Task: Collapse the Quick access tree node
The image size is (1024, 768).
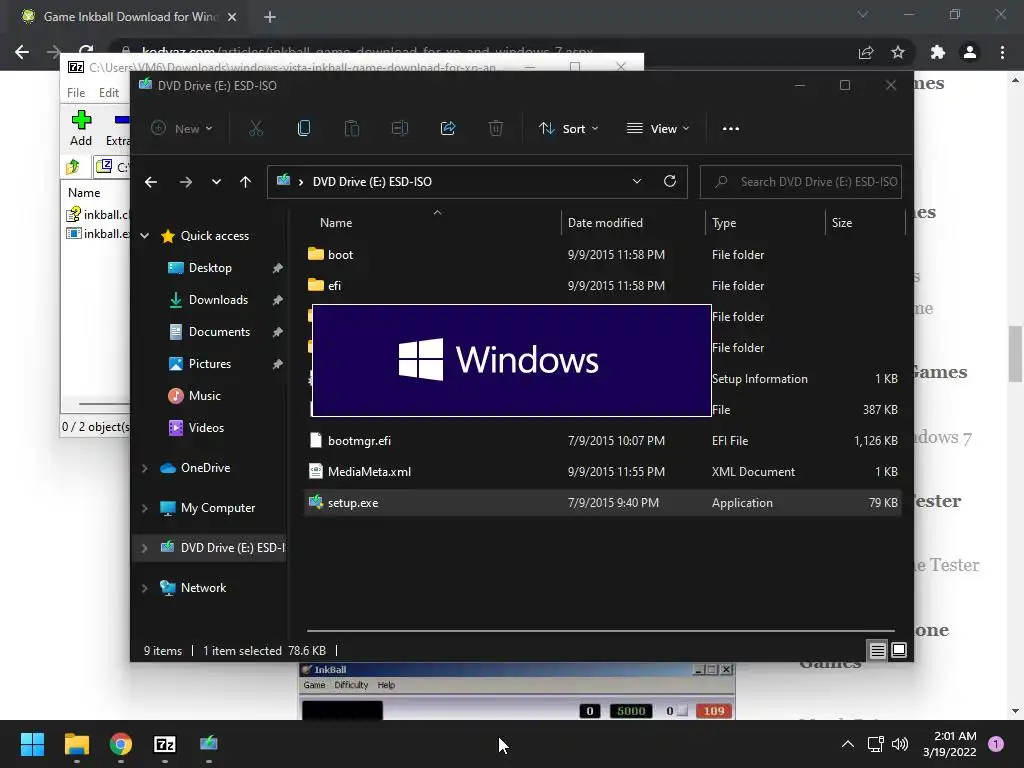Action: [x=145, y=236]
